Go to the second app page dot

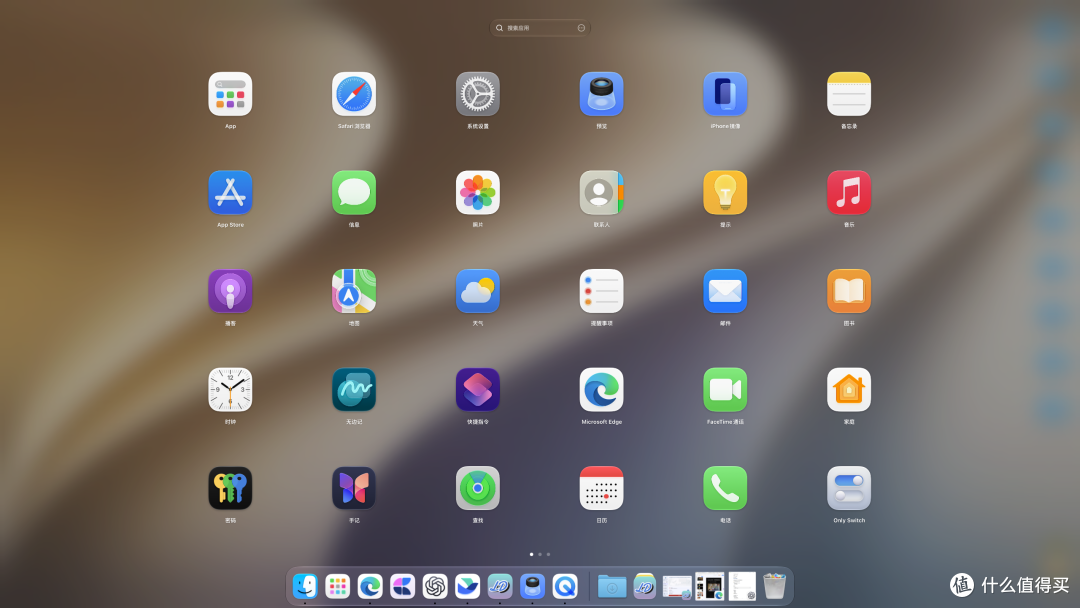pos(540,554)
